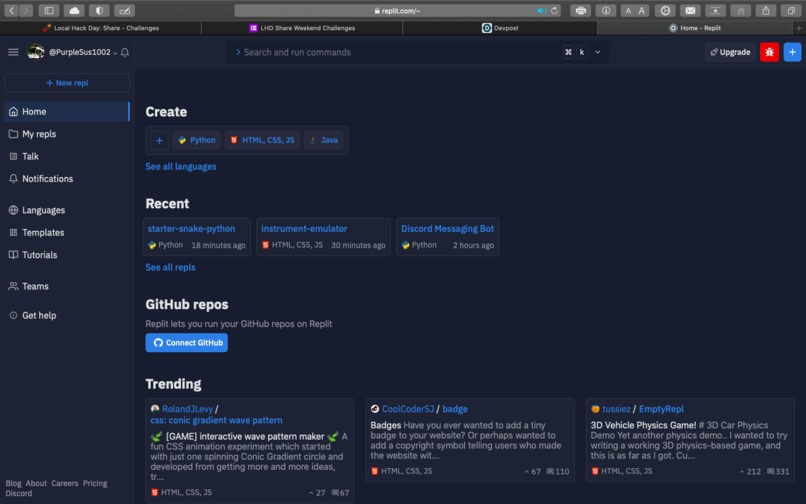Select Home in the sidebar

click(x=67, y=112)
